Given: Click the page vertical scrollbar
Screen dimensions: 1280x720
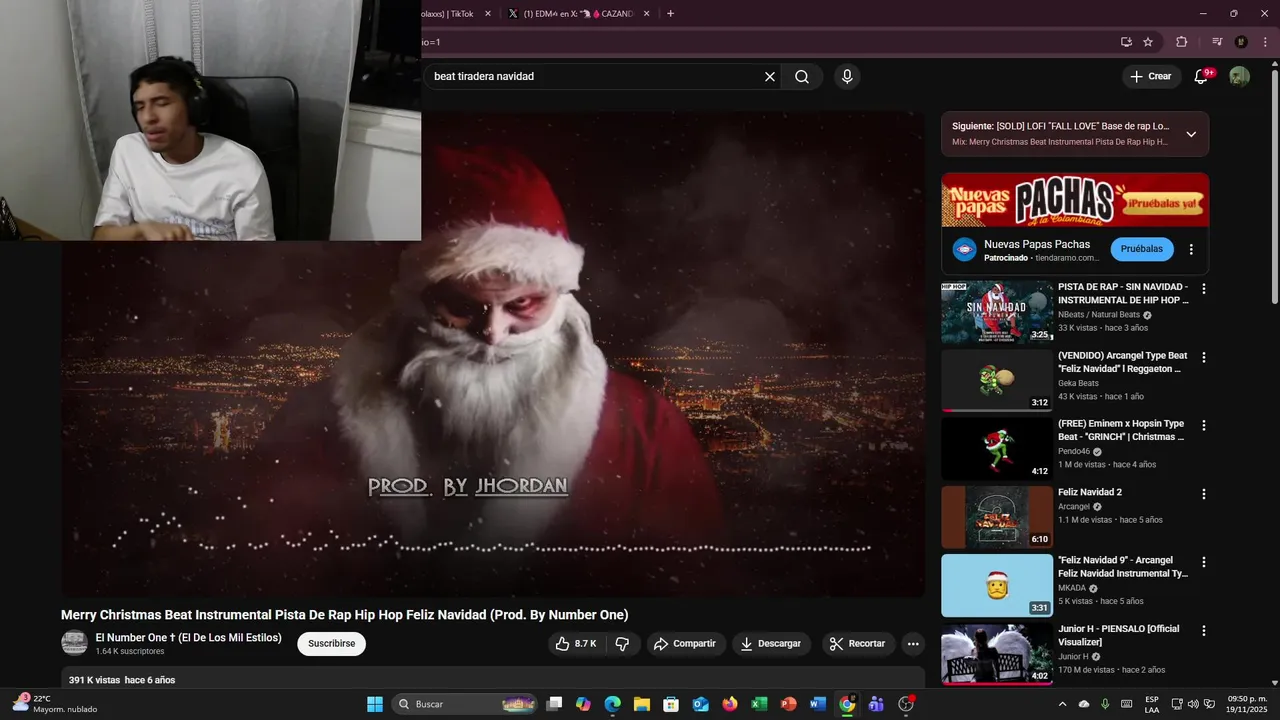Looking at the screenshot, I should click(1274, 185).
